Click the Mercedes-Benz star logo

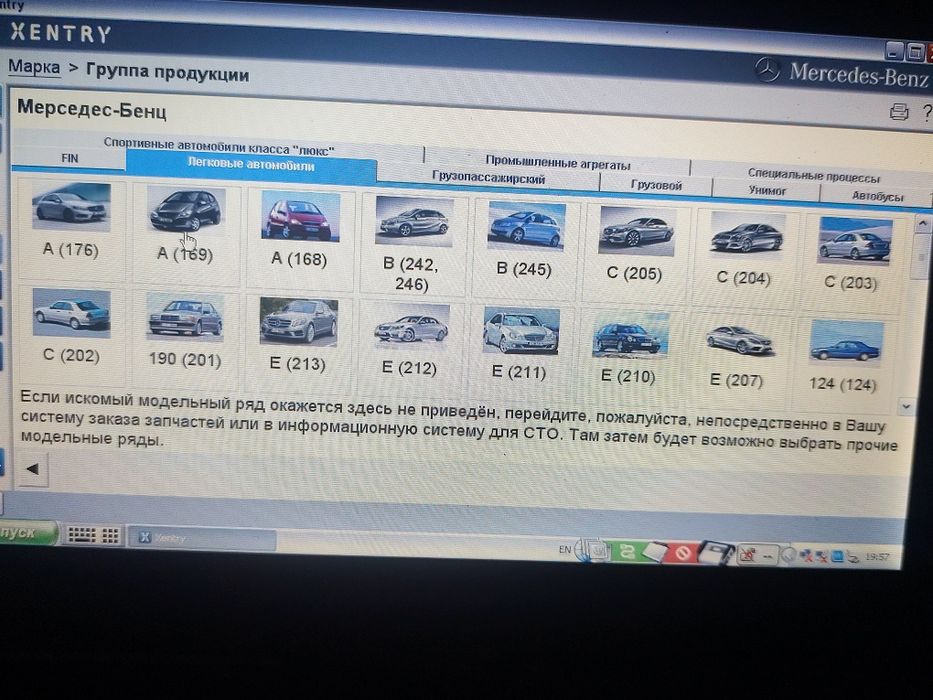click(768, 70)
